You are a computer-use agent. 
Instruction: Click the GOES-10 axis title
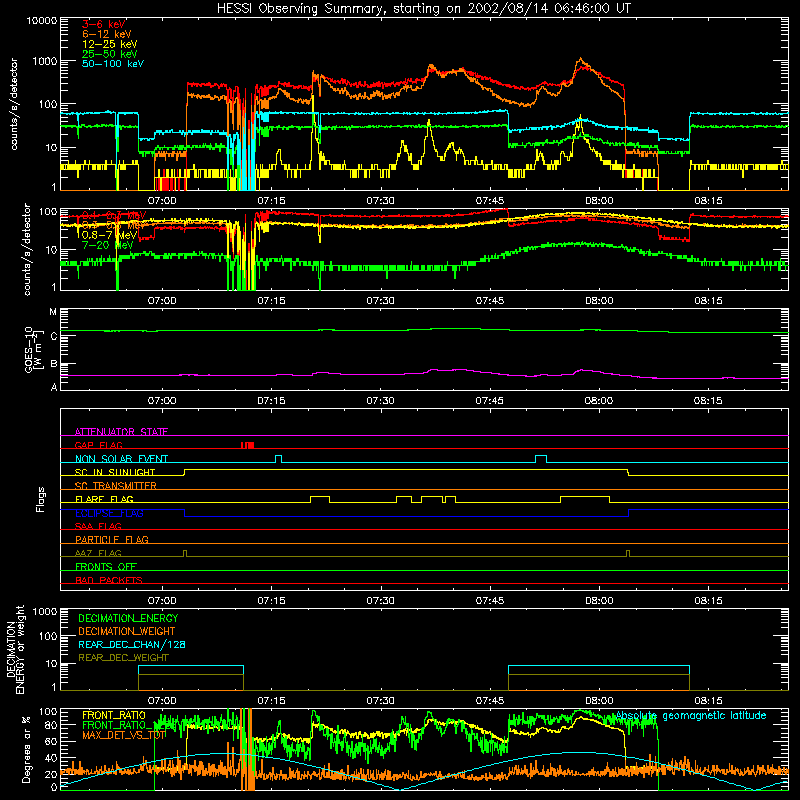coord(32,349)
